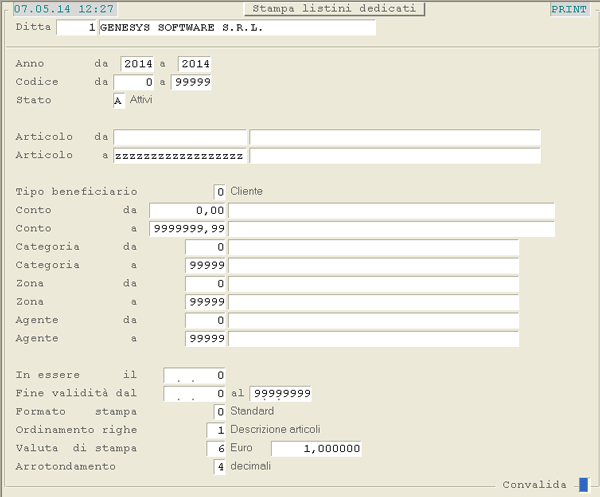Click the Arrotondamento field with 4
Image resolution: width=600 pixels, height=497 pixels.
coord(220,467)
